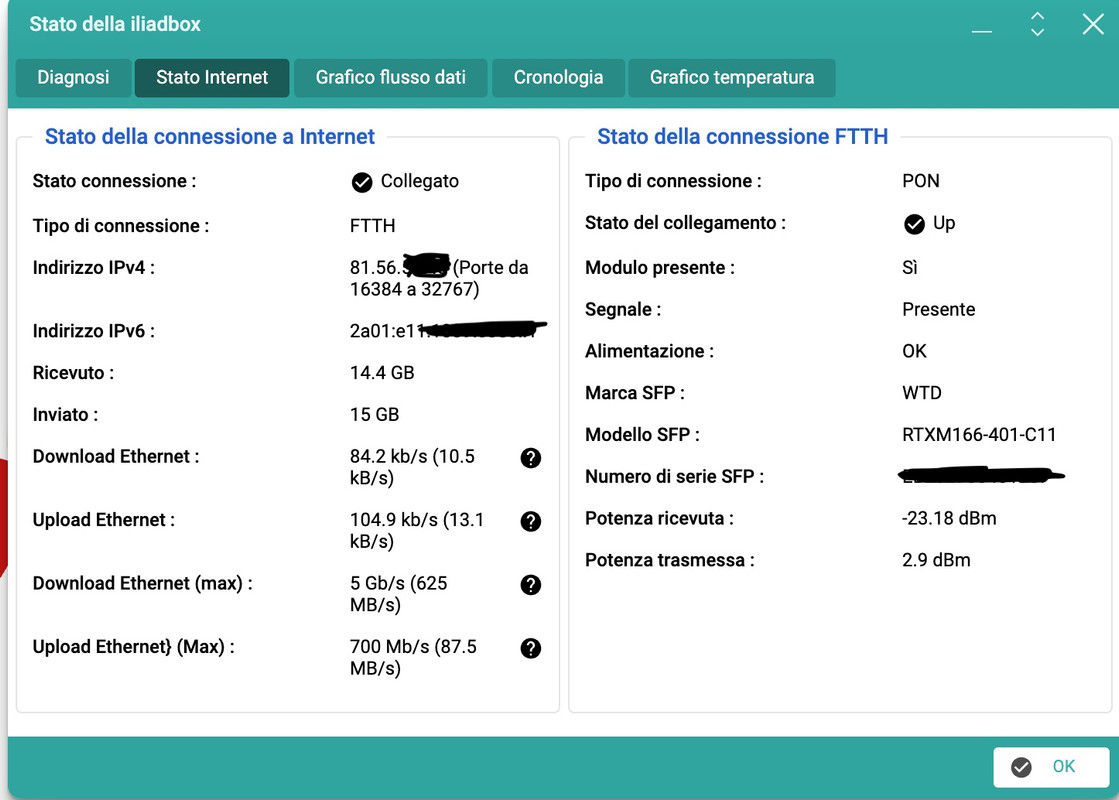Select the IPv6 address starting with 2a01
This screenshot has width=1119, height=800.
click(x=448, y=331)
